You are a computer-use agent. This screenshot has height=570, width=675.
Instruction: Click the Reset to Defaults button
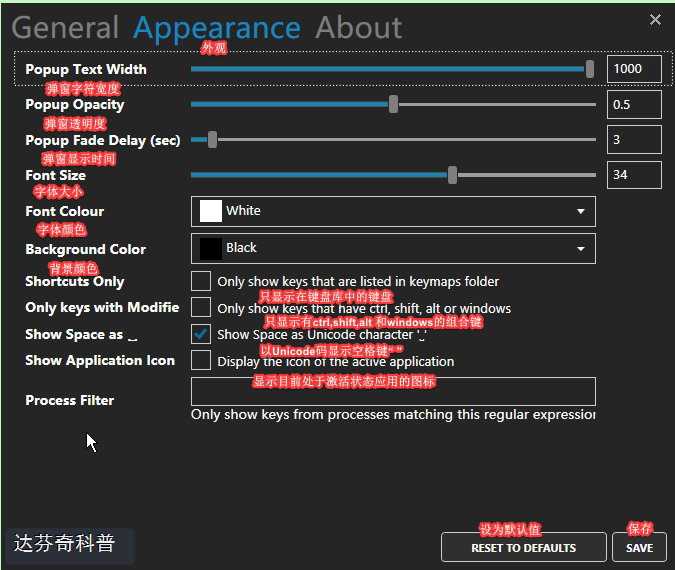point(523,548)
